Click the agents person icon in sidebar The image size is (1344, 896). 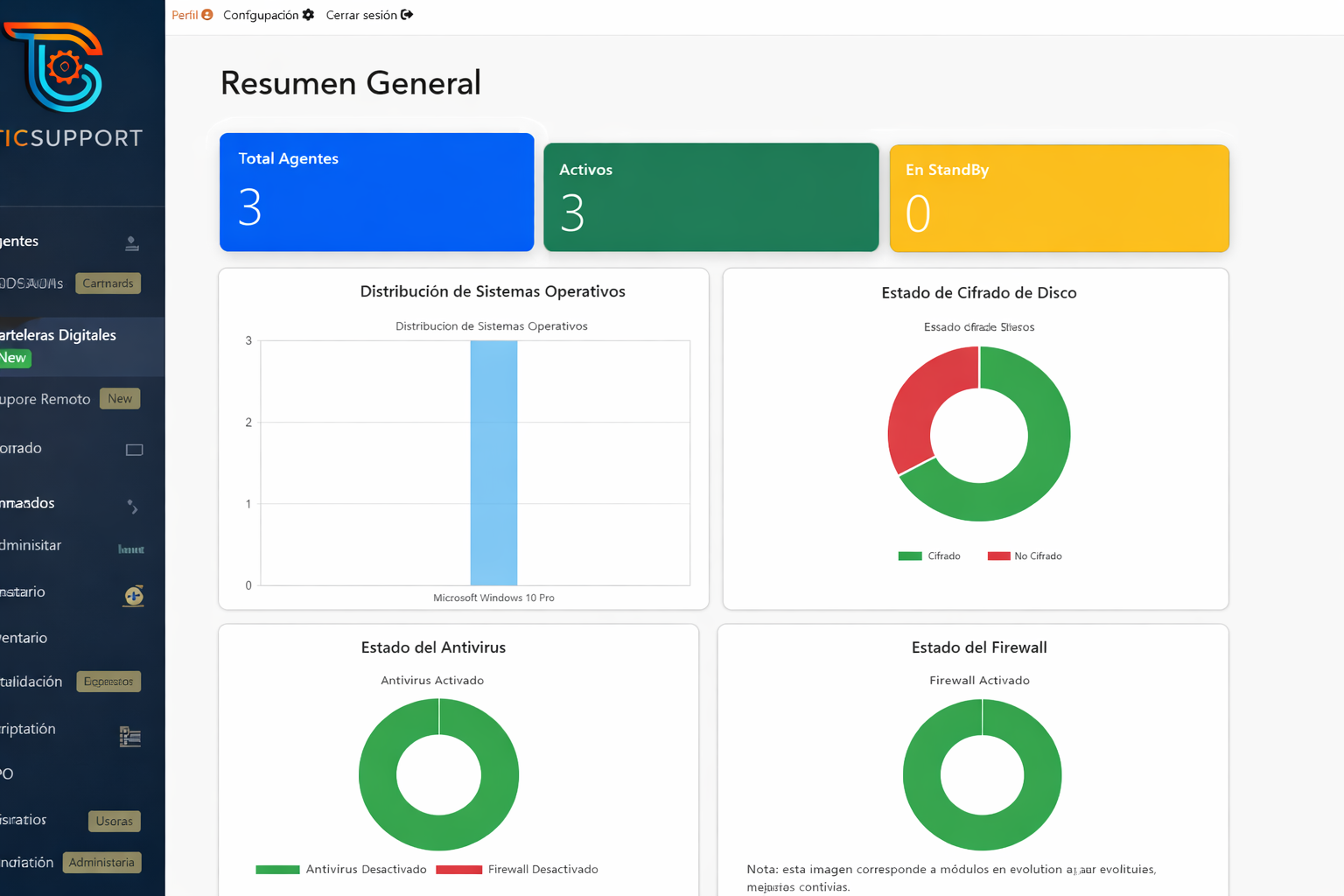[132, 243]
